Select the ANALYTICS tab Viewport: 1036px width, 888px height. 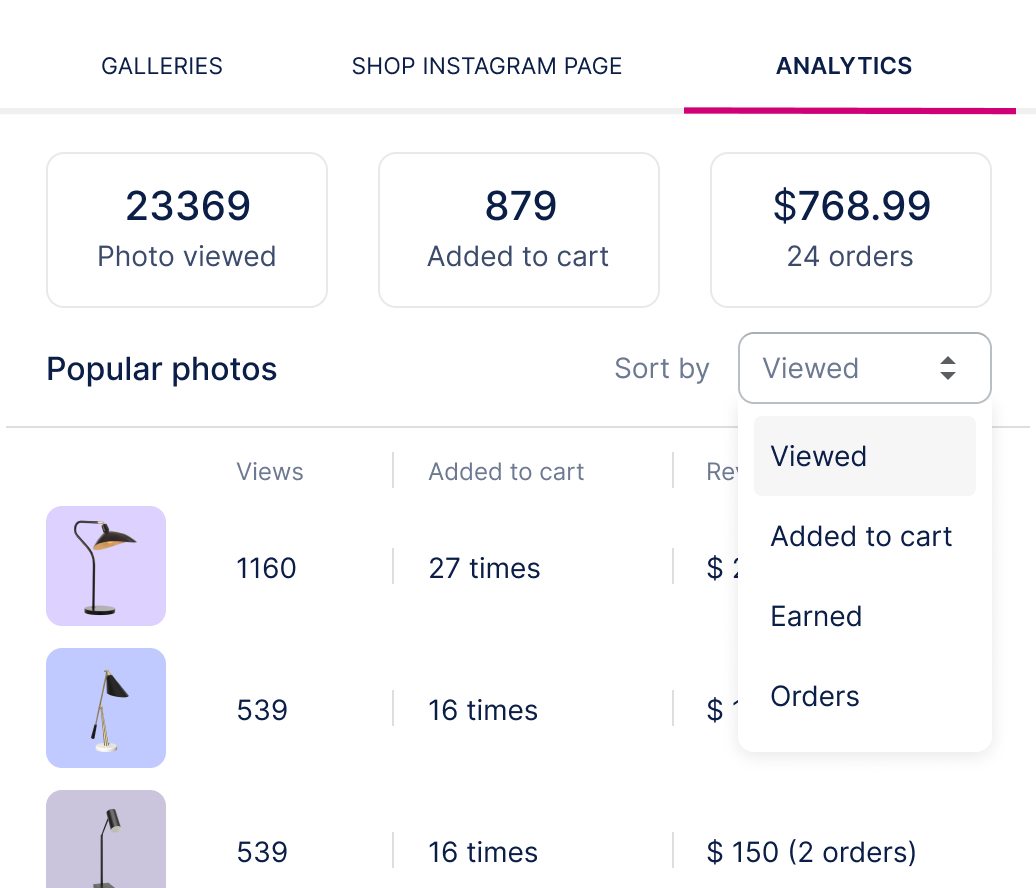pos(844,66)
